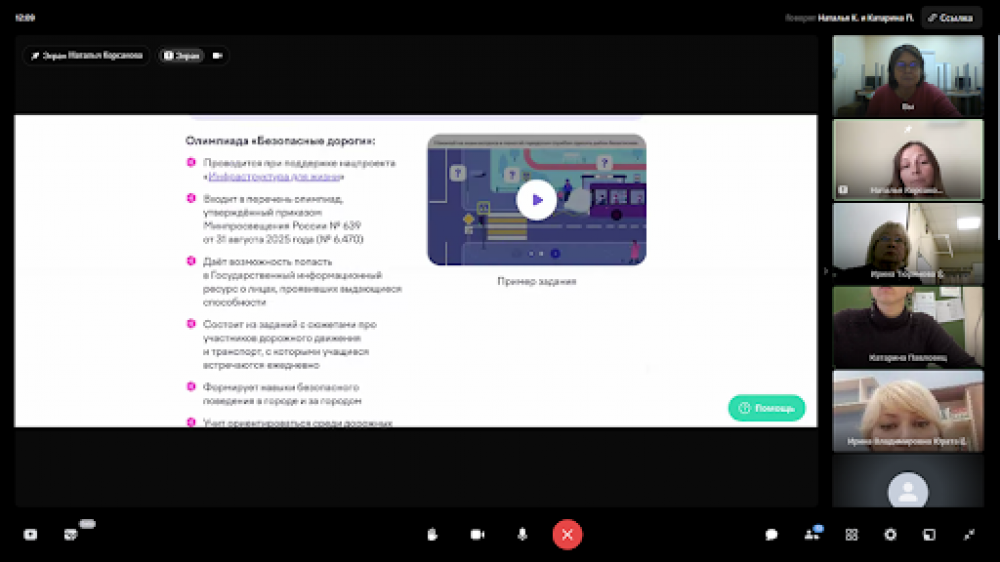Open the 'Инфраструктура для жизни' link
Image resolution: width=1000 pixels, height=562 pixels.
[x=275, y=176]
